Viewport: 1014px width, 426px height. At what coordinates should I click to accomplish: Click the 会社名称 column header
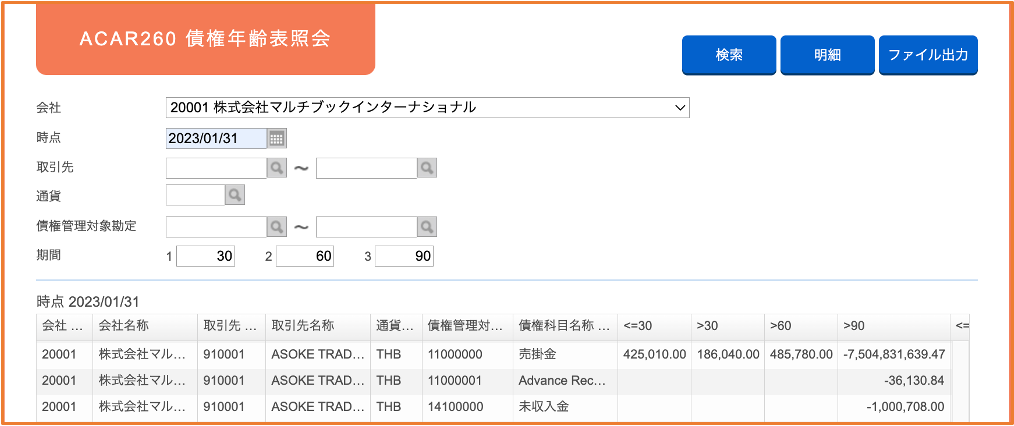click(145, 326)
